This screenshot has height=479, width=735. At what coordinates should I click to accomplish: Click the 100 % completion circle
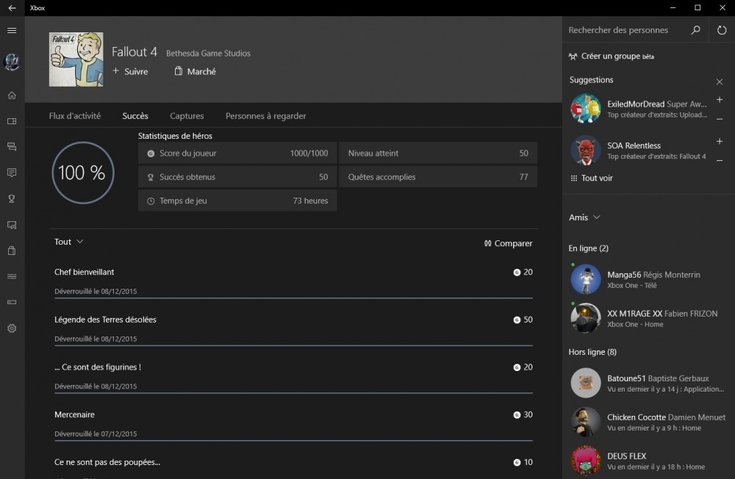pyautogui.click(x=83, y=173)
